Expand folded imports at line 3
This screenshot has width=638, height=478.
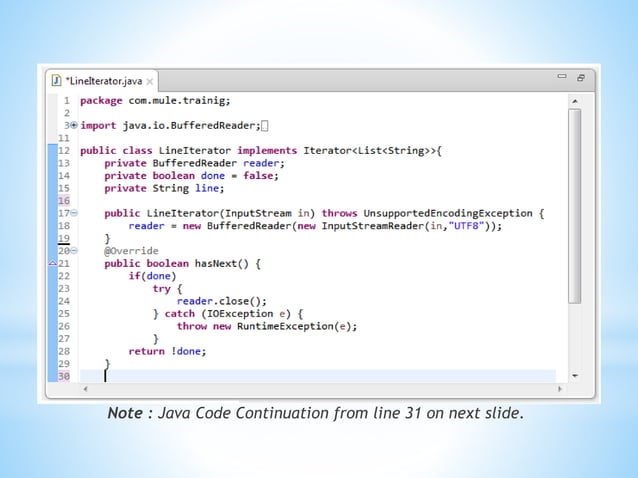pyautogui.click(x=74, y=125)
